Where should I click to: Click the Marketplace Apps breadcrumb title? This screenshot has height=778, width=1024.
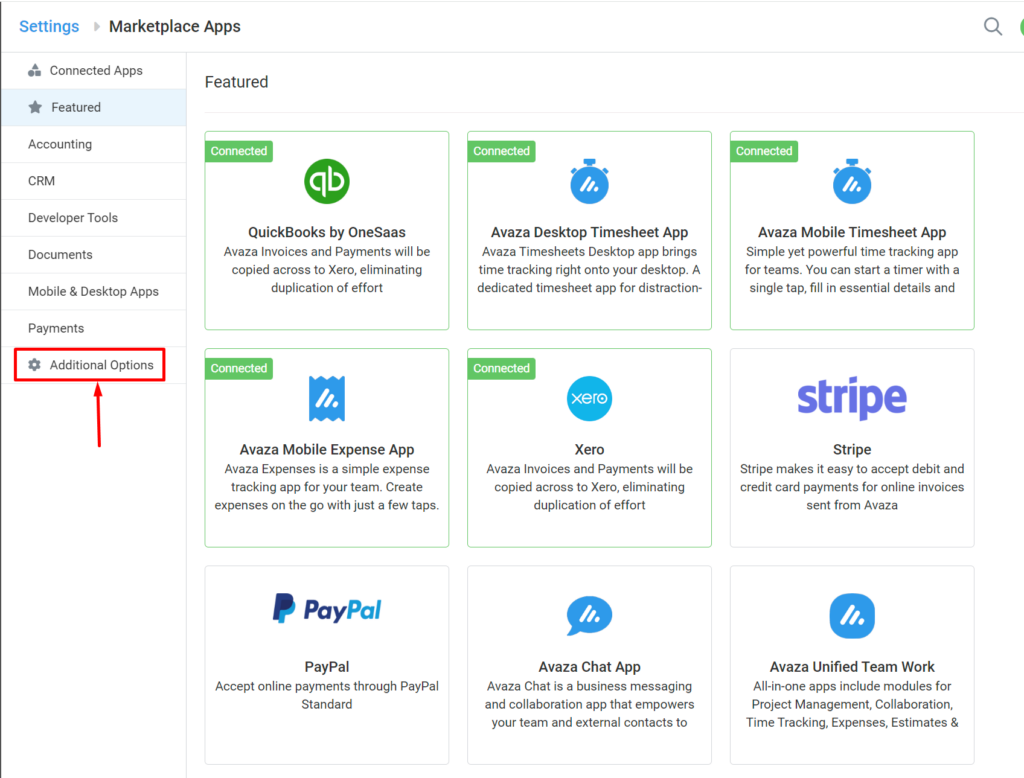click(174, 27)
